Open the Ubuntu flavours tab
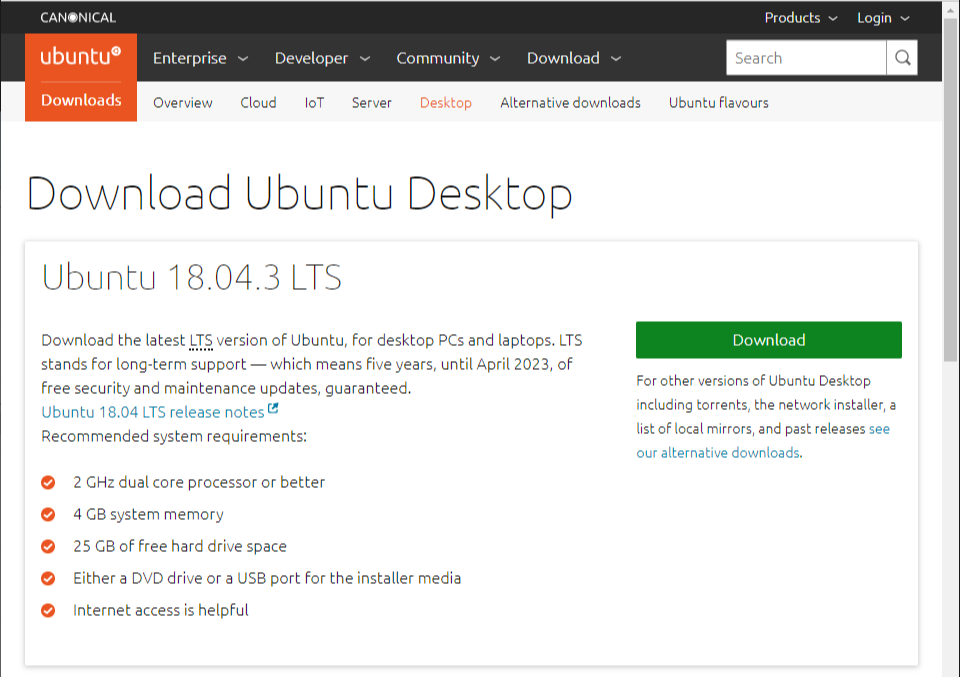 coord(718,103)
